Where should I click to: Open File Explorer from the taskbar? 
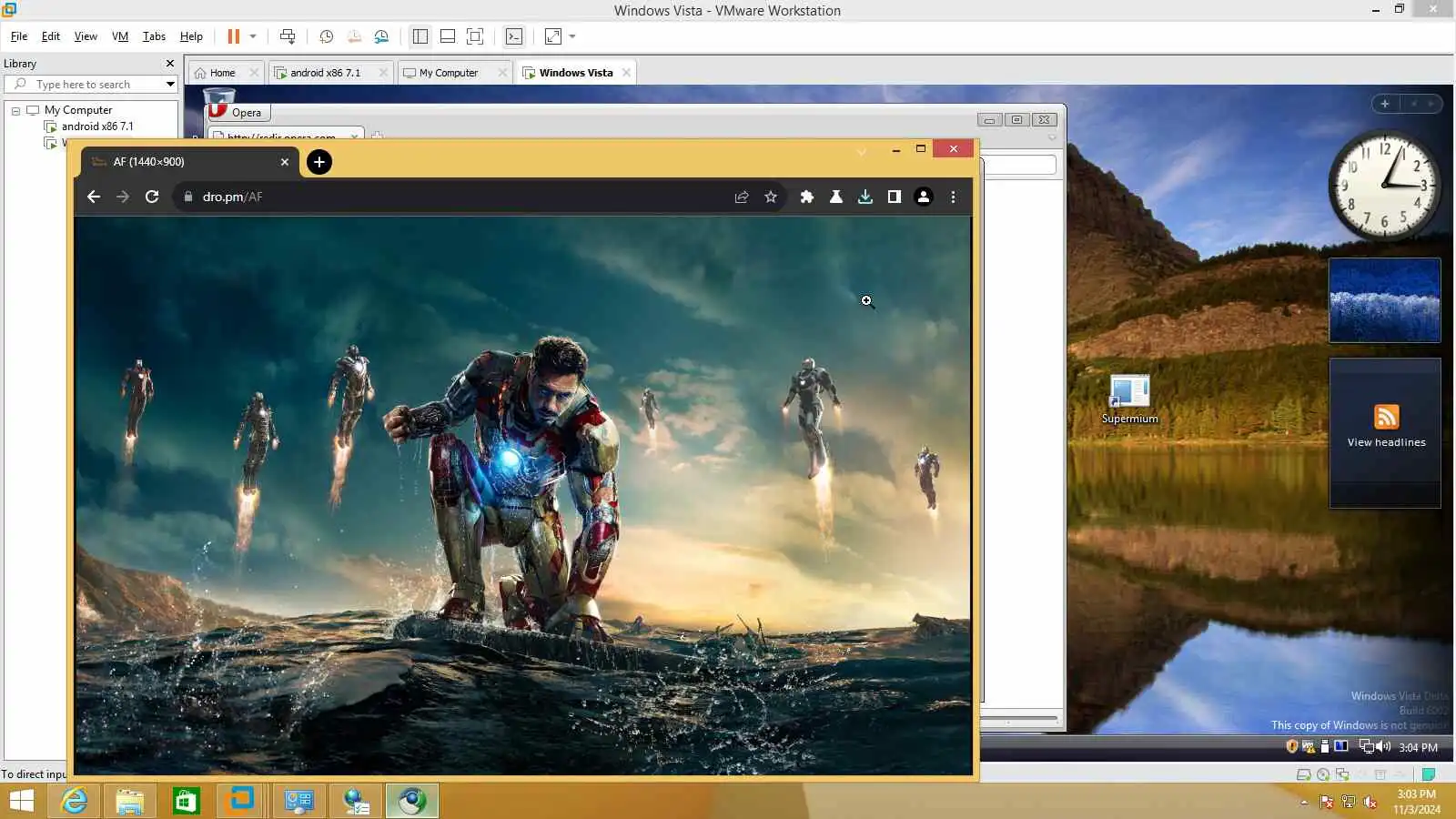coord(129,801)
